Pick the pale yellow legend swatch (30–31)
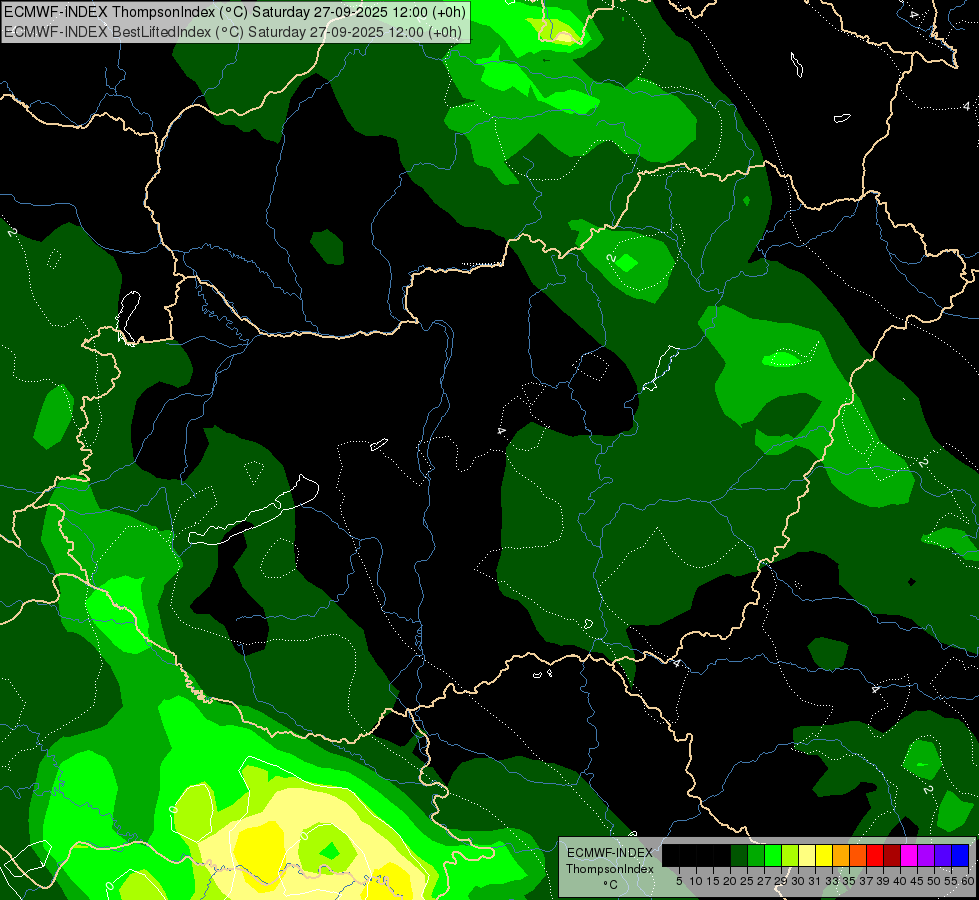The height and width of the screenshot is (900, 979). click(x=807, y=855)
